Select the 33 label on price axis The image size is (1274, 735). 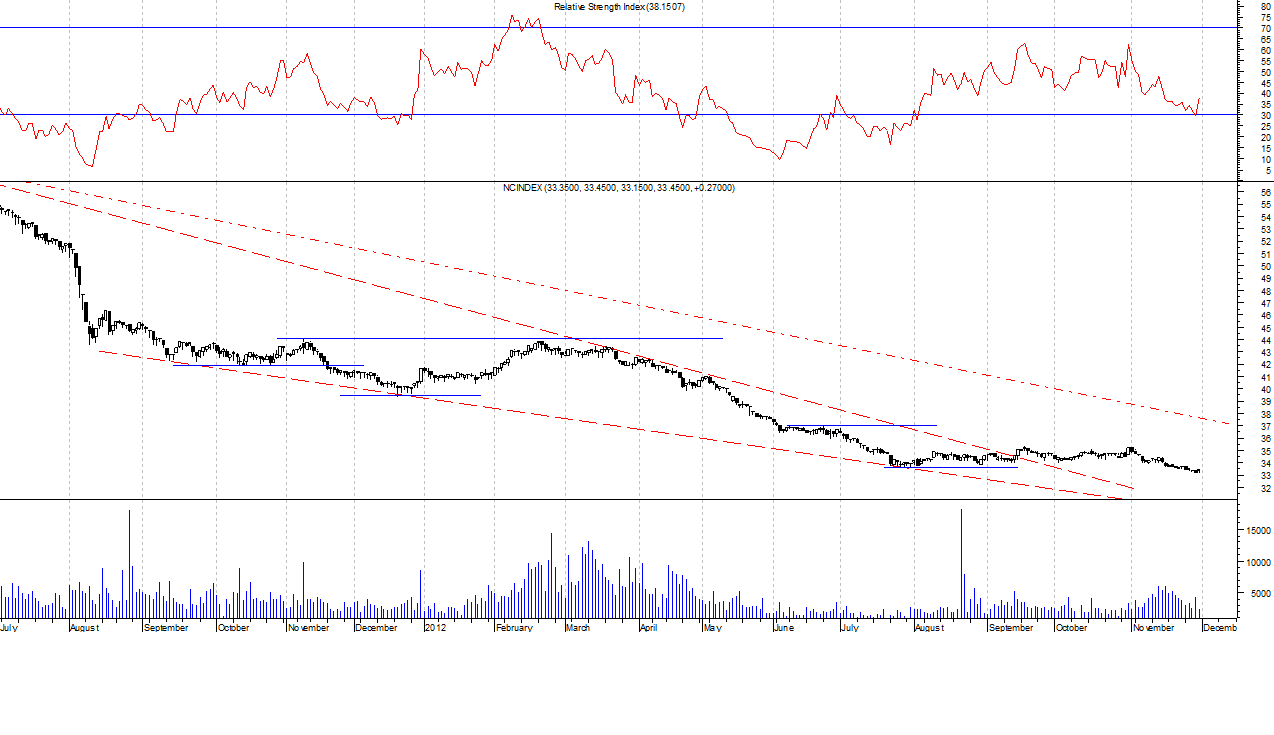(1266, 475)
